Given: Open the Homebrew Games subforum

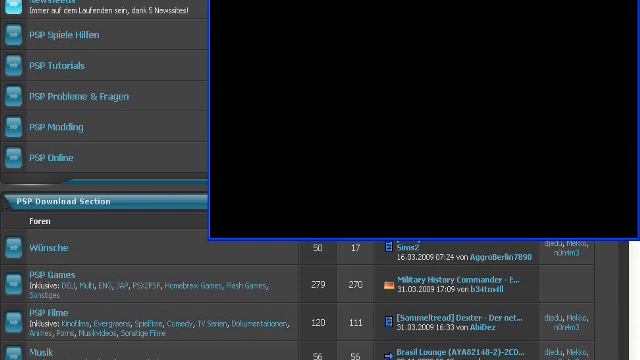Looking at the screenshot, I should click(193, 286).
